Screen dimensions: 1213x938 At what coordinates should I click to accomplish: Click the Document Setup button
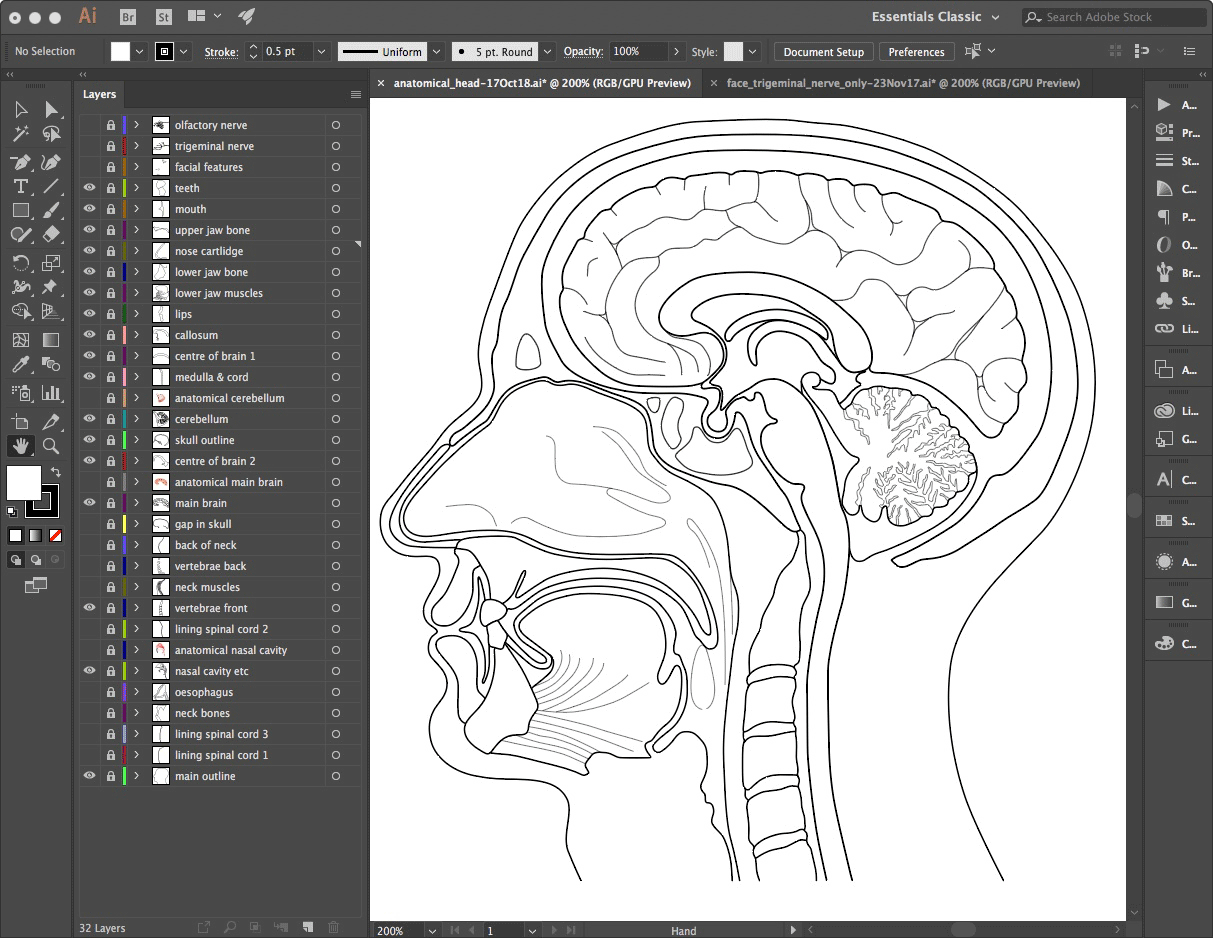pos(823,51)
